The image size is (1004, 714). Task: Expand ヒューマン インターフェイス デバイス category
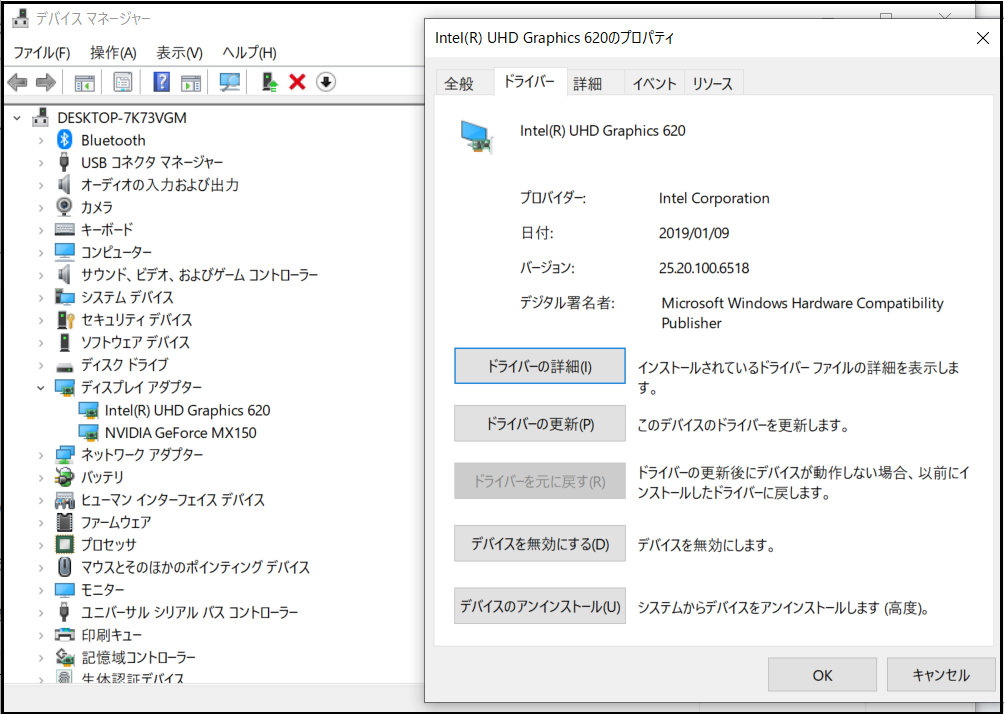pos(41,500)
